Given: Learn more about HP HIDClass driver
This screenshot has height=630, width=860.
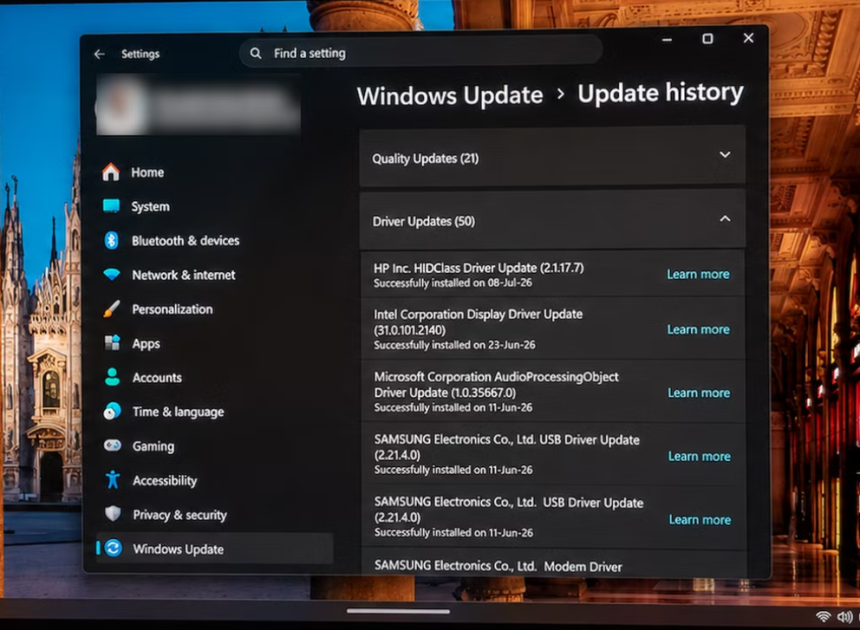Looking at the screenshot, I should click(698, 274).
